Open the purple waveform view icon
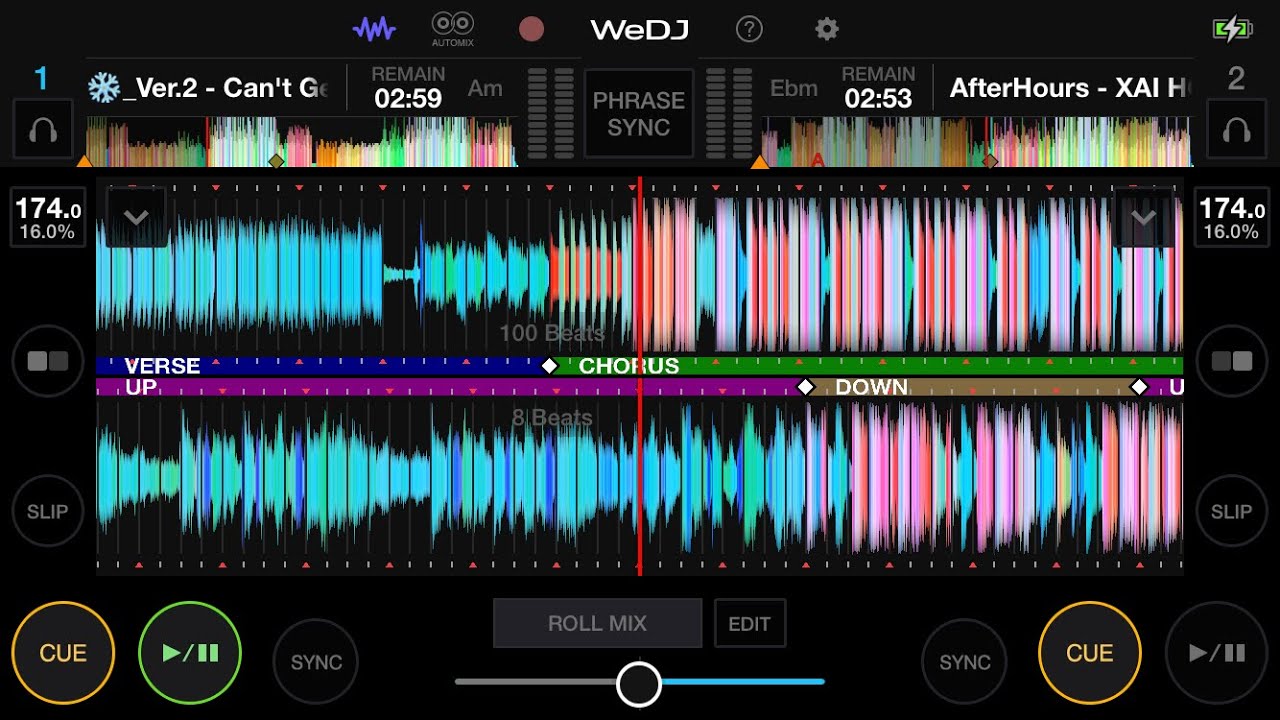The image size is (1280, 720). click(375, 29)
